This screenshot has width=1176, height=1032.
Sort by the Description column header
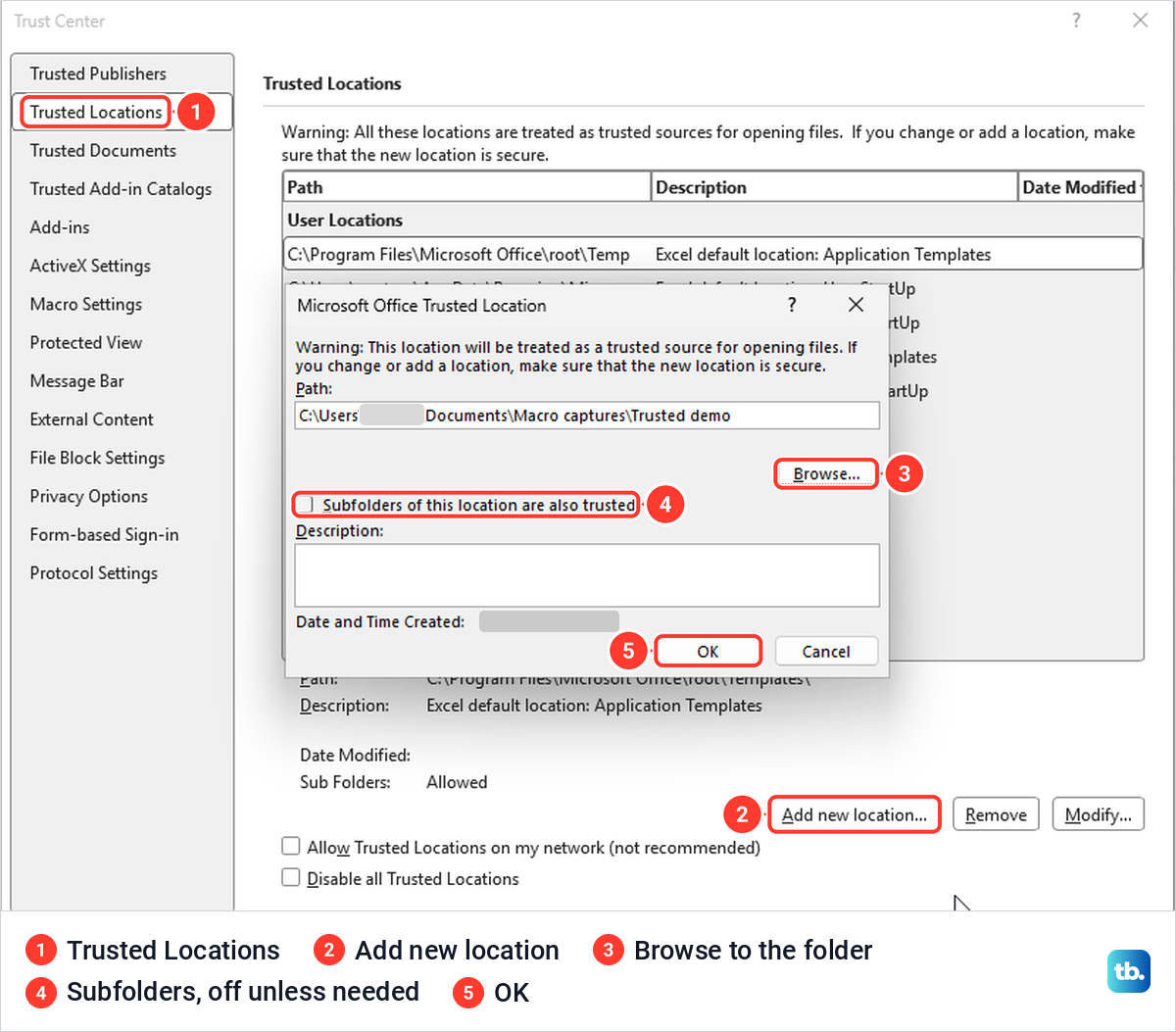(834, 187)
